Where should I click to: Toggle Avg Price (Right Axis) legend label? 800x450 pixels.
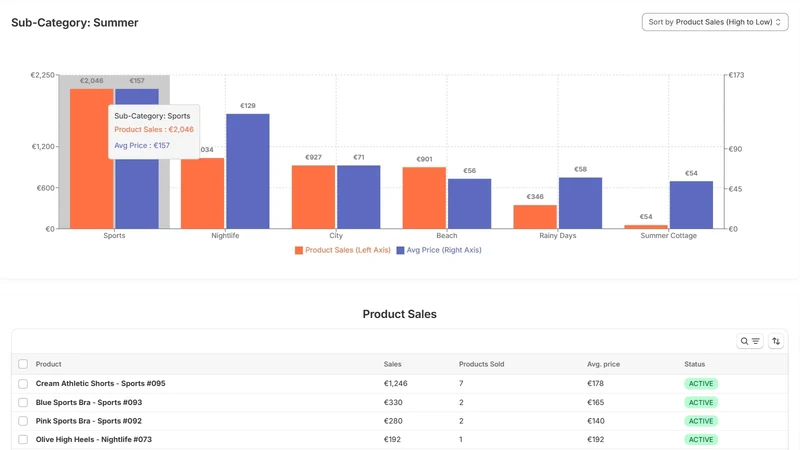tap(444, 250)
